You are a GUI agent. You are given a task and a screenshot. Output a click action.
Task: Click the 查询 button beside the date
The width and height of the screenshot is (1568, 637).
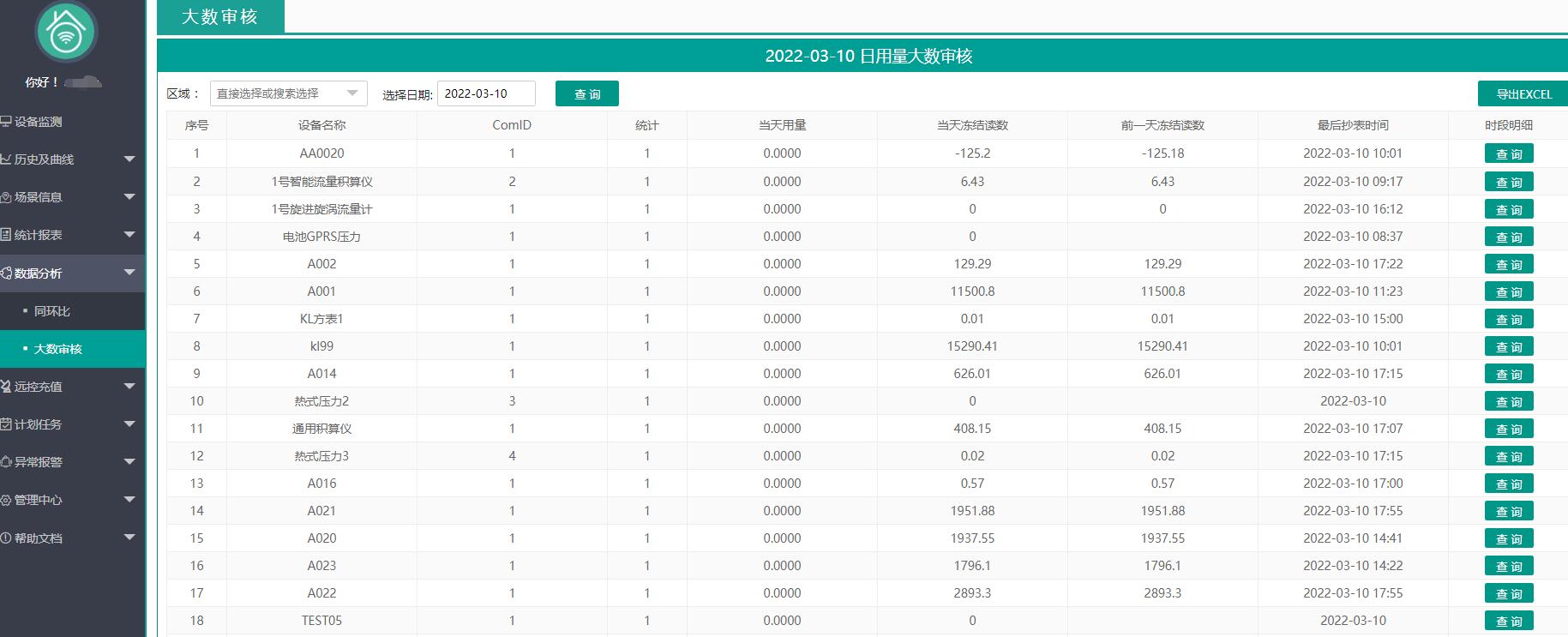[x=586, y=93]
